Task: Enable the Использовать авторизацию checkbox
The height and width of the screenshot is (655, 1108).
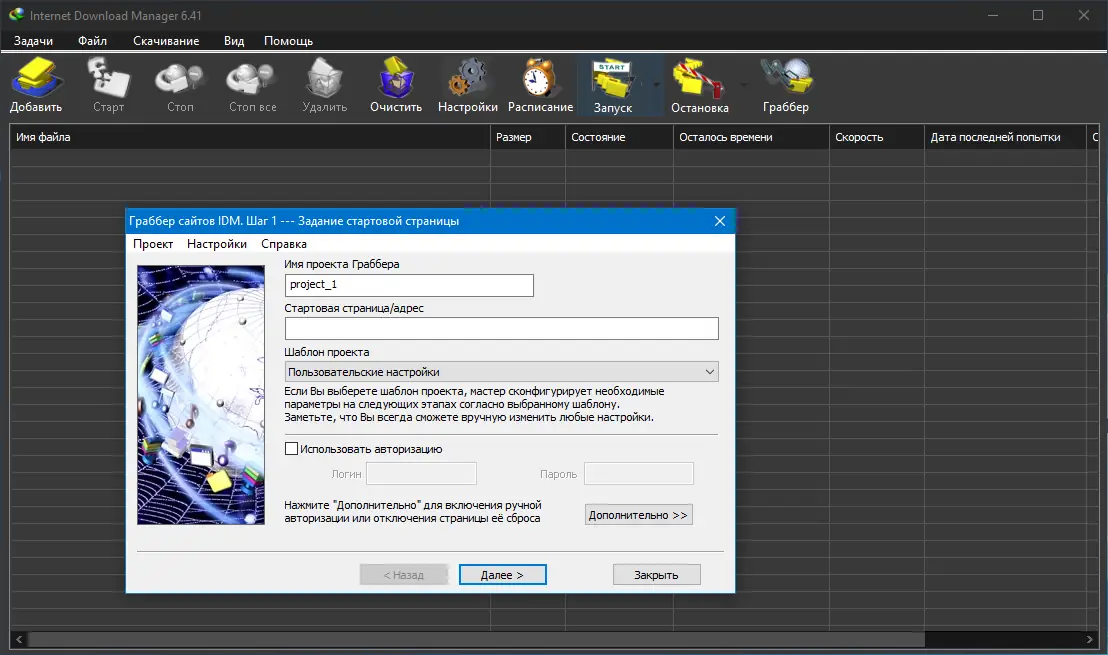Action: (291, 449)
